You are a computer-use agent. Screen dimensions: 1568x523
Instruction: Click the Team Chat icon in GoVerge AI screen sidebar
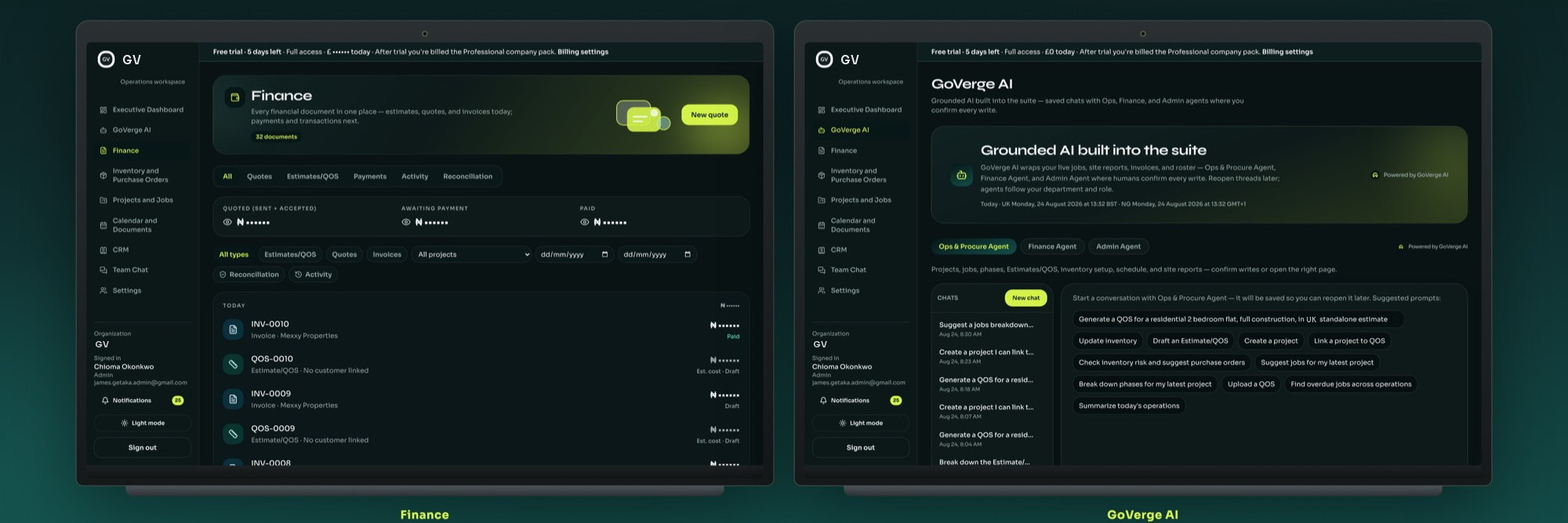coord(822,270)
